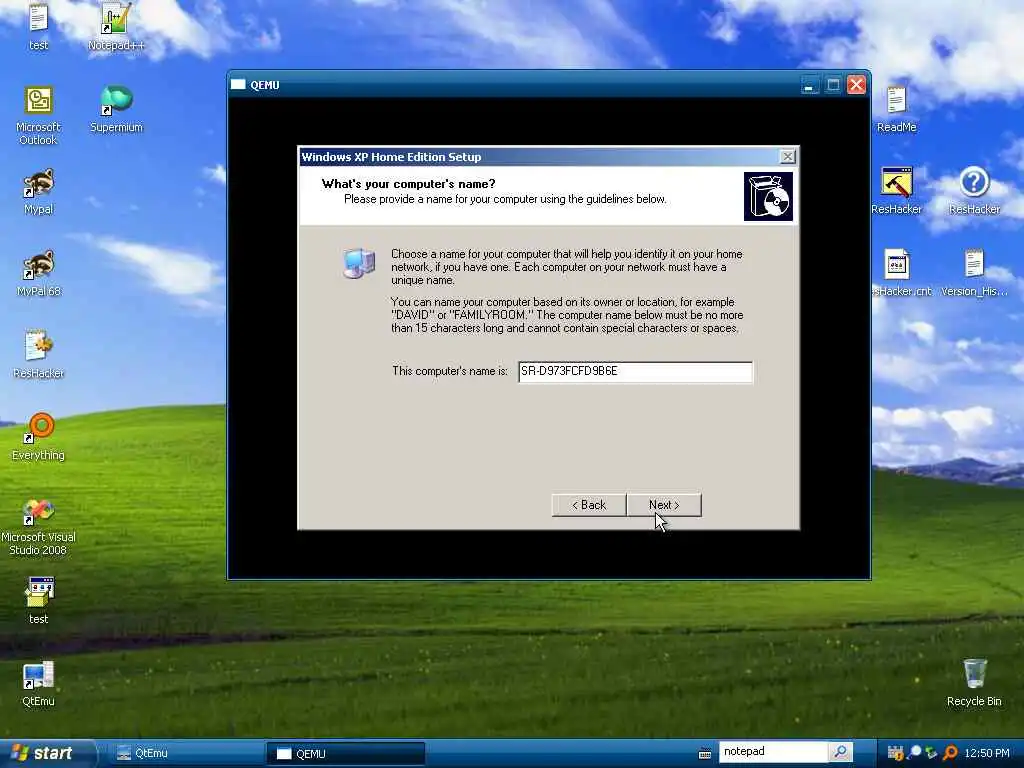Open the ResHacker help file with question mark
This screenshot has height=768, width=1024.
pyautogui.click(x=974, y=191)
